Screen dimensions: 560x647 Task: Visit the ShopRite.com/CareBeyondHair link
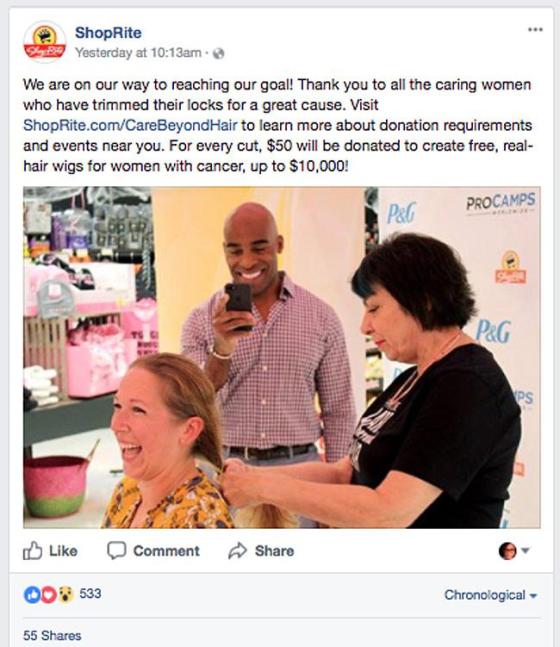(130, 125)
